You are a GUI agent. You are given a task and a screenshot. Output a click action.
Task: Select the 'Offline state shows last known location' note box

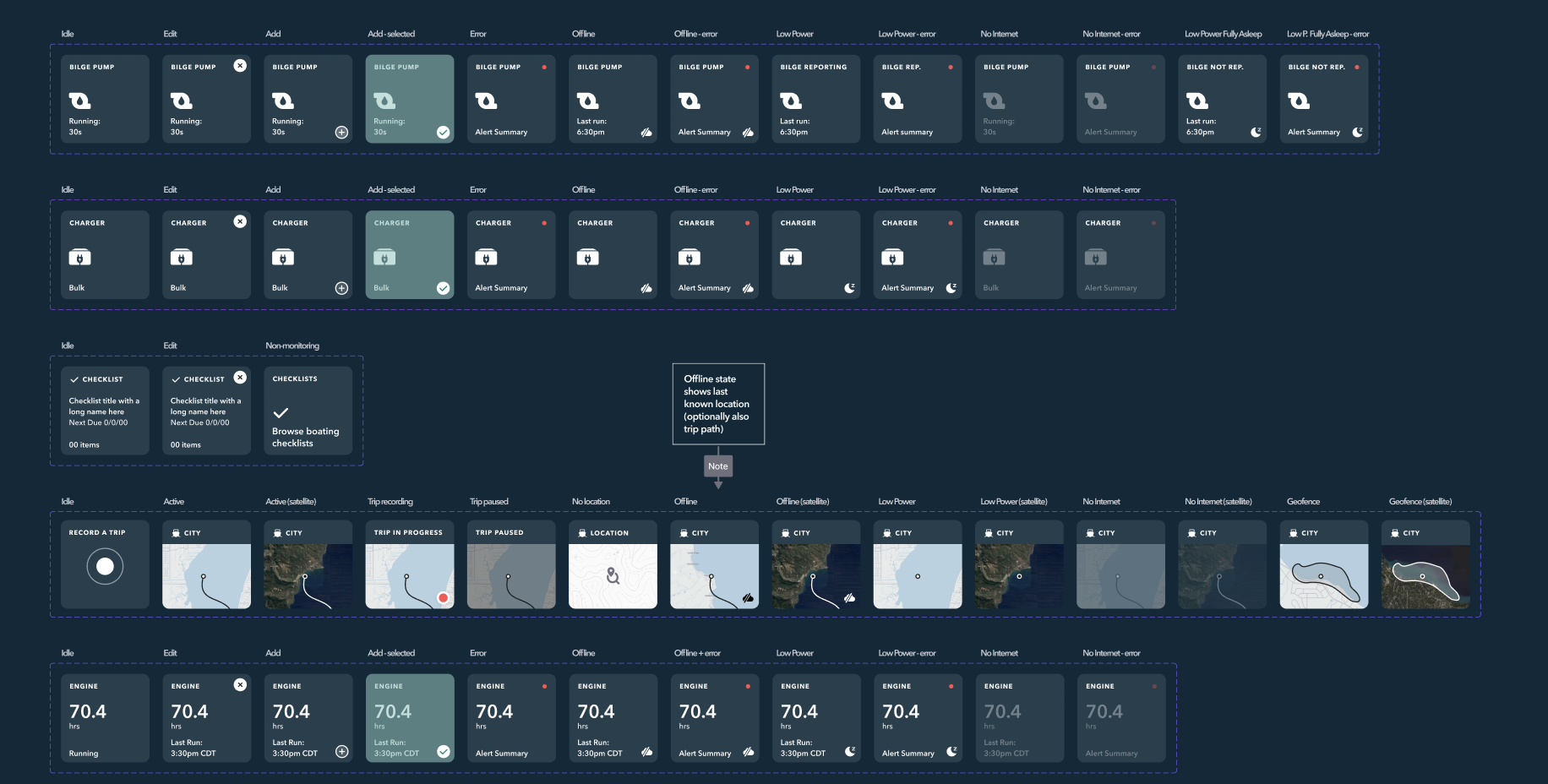point(718,404)
